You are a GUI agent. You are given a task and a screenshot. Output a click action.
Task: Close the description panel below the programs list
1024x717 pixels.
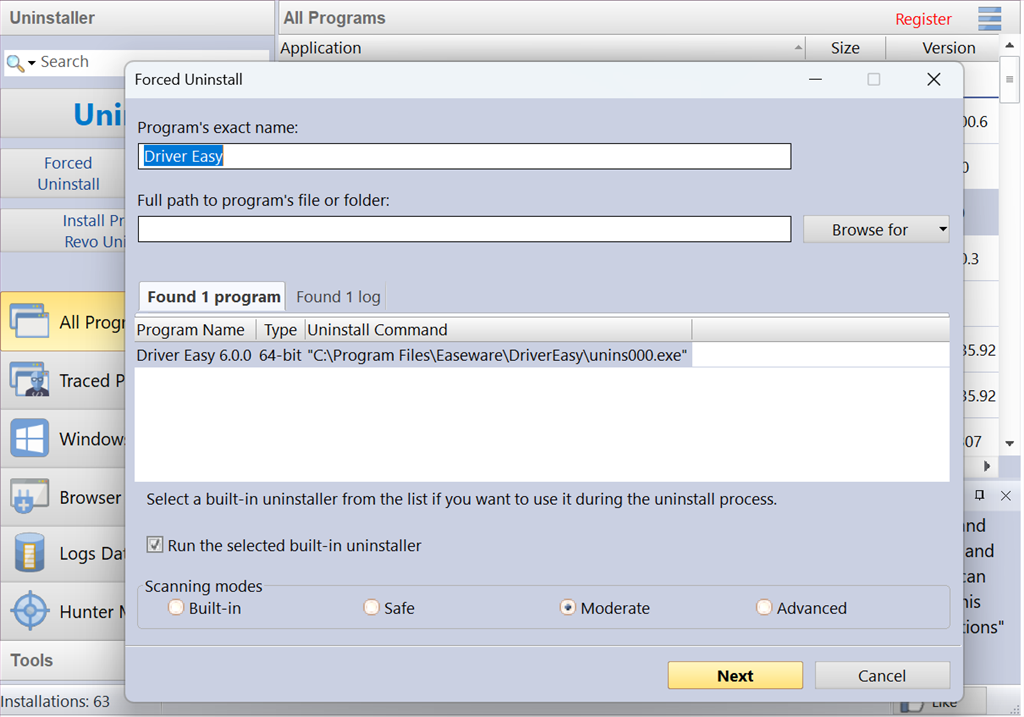pos(1006,496)
